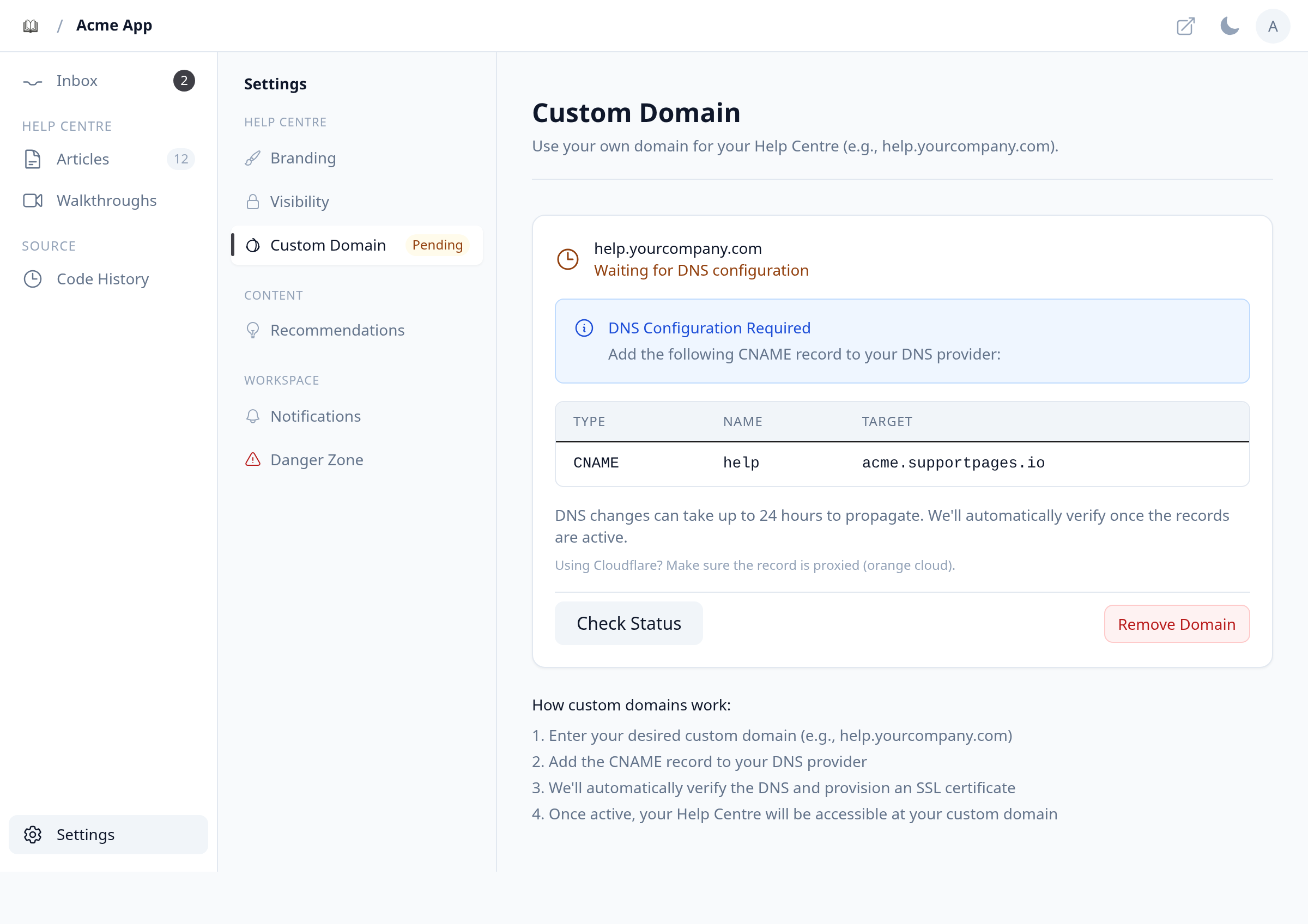Click the Danger Zone warning triangle icon
The image size is (1308, 924).
(x=252, y=459)
